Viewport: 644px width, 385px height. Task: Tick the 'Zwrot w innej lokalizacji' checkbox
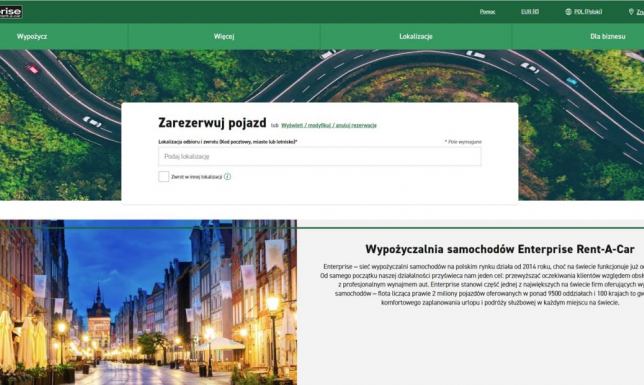pyautogui.click(x=163, y=176)
